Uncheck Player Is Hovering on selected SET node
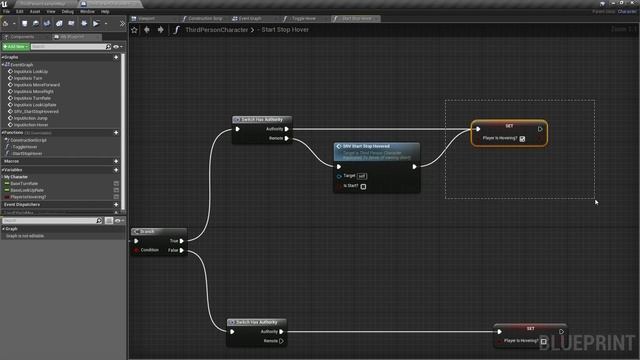The height and width of the screenshot is (360, 640). coord(522,139)
